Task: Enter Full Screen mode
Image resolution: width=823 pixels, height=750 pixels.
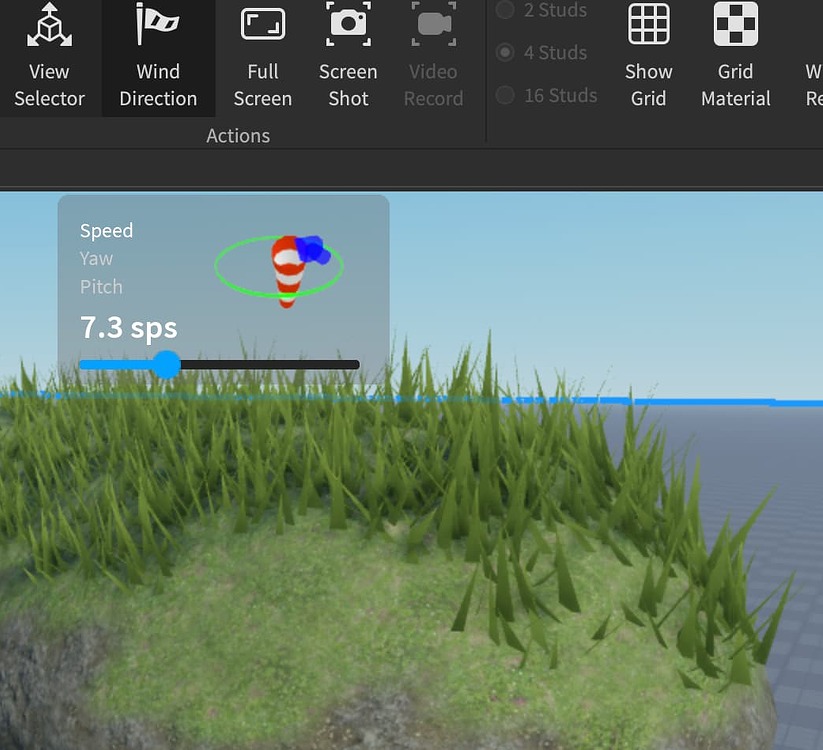Action: (262, 55)
